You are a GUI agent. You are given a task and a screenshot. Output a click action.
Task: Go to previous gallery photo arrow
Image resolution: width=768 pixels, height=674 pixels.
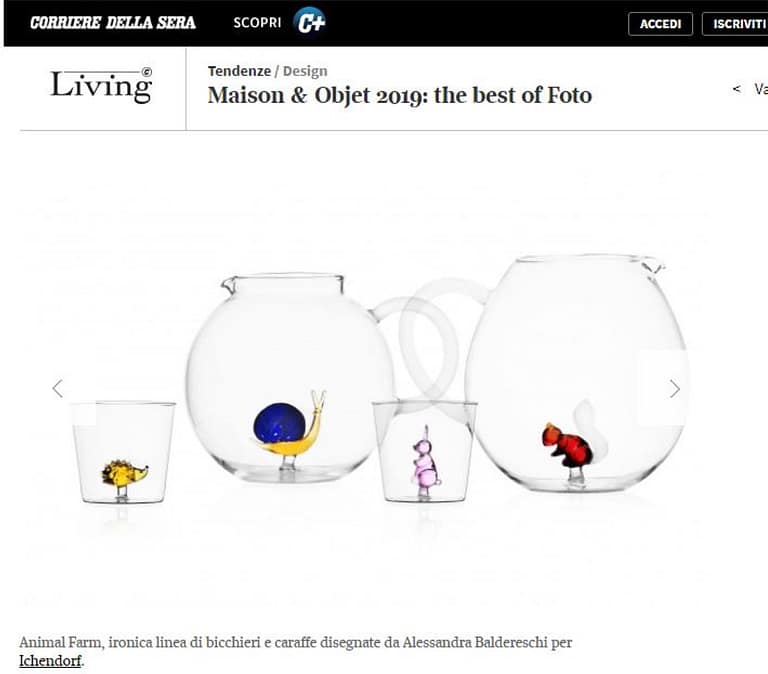(58, 388)
